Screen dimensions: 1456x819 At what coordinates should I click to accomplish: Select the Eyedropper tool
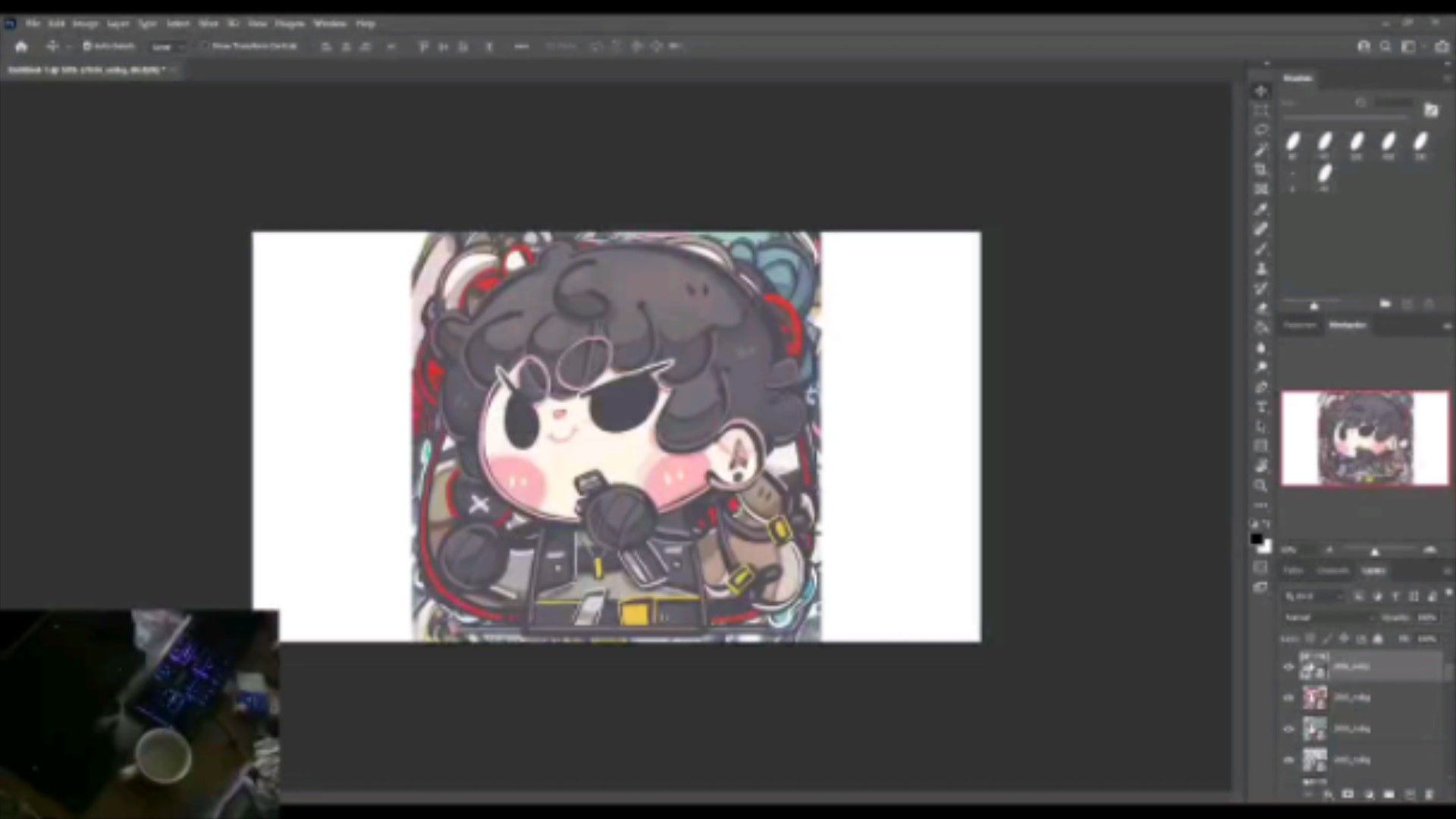coord(1261,209)
